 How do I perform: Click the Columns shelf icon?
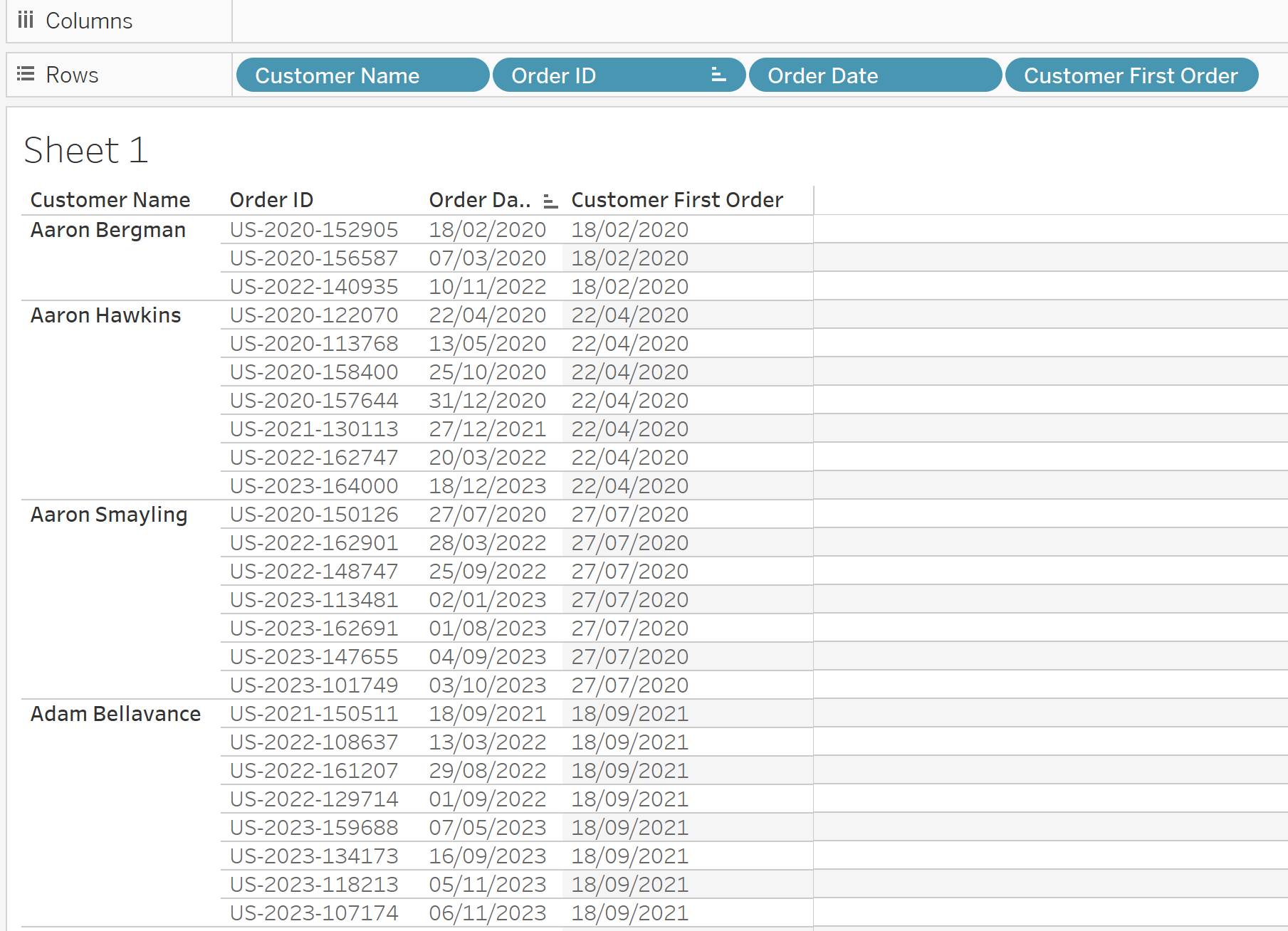26,20
